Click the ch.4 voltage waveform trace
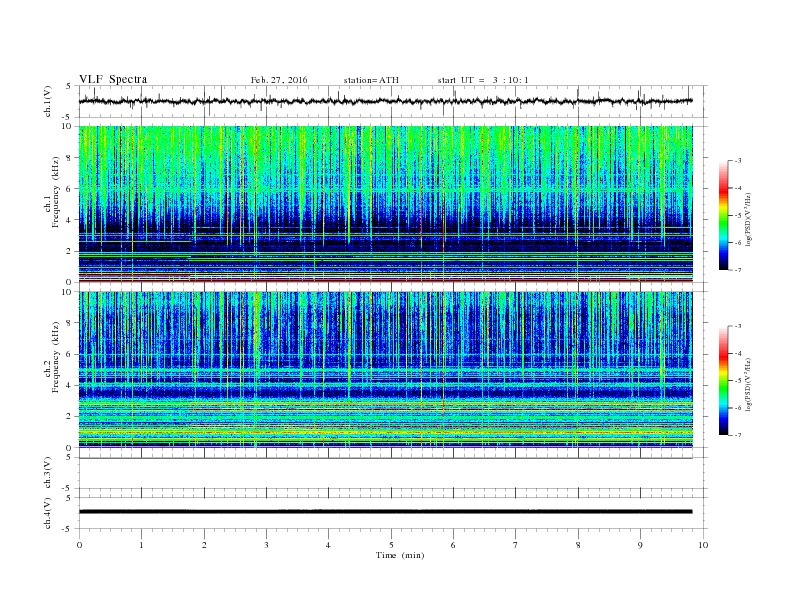792x612 pixels. [385, 512]
